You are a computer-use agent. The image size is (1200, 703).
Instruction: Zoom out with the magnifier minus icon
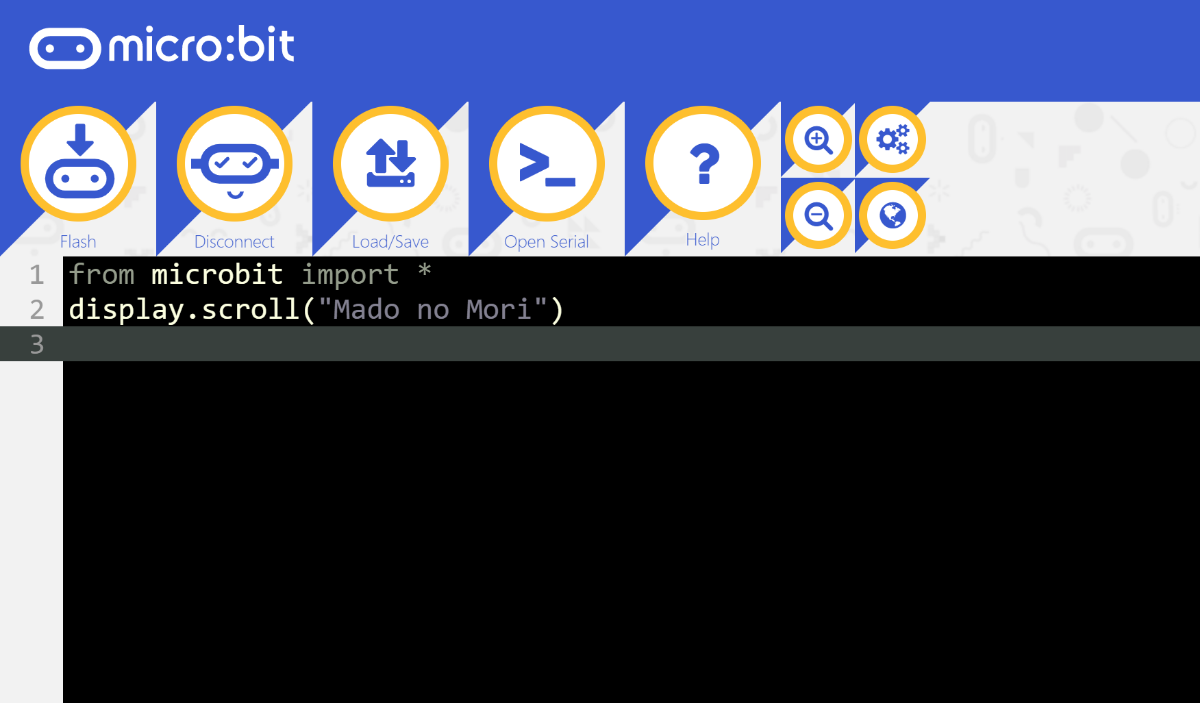click(x=818, y=215)
